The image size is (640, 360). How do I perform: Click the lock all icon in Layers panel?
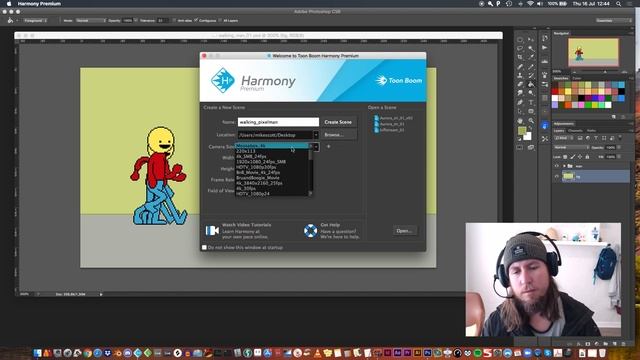tap(587, 157)
